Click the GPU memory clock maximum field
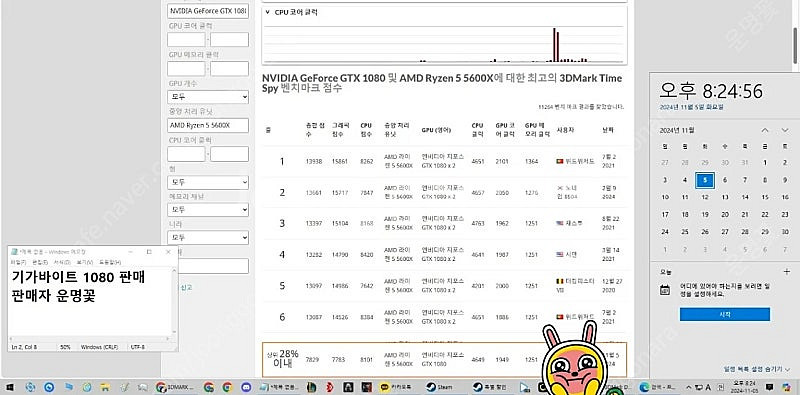Image resolution: width=800 pixels, height=395 pixels. [230, 68]
